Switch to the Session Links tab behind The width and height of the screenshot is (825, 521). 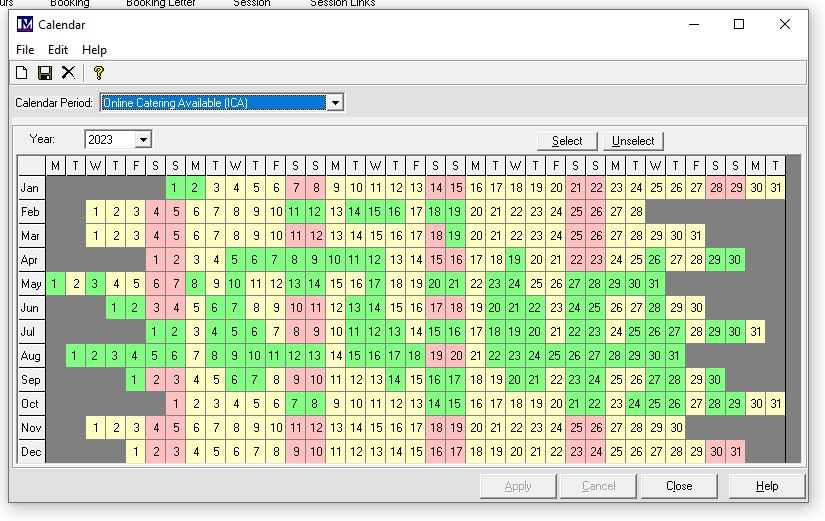pos(343,3)
